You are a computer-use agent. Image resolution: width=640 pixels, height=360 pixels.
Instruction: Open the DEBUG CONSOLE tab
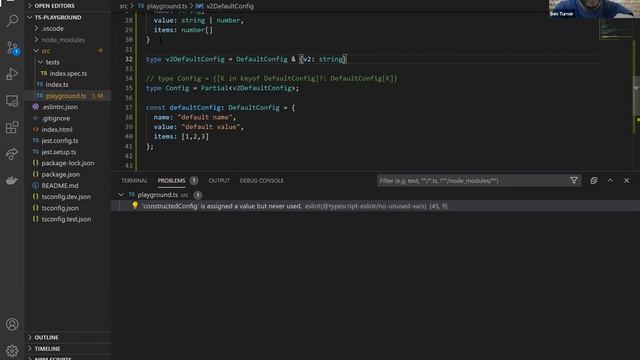coord(262,180)
